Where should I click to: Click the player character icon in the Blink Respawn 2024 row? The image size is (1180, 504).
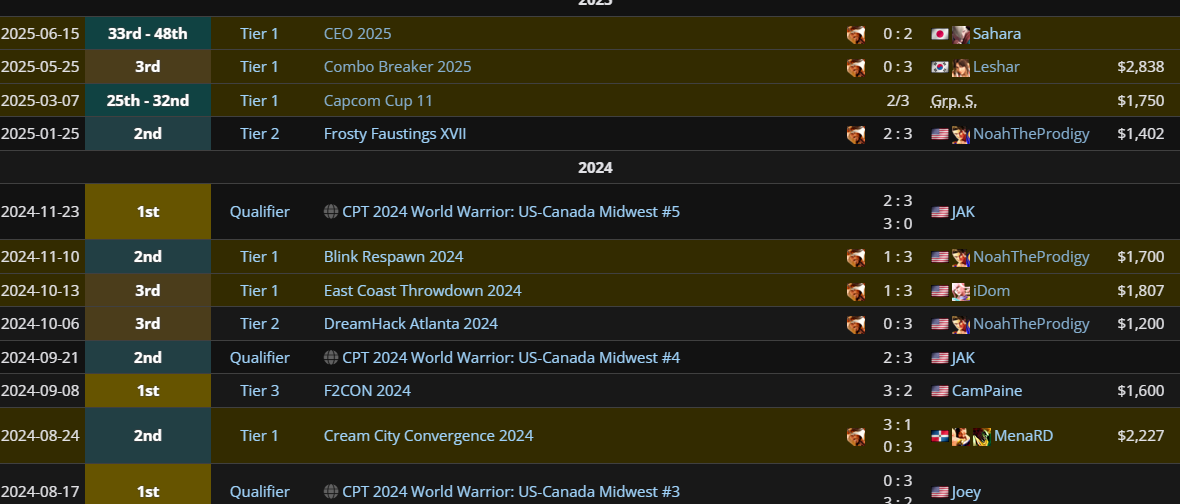click(x=856, y=257)
